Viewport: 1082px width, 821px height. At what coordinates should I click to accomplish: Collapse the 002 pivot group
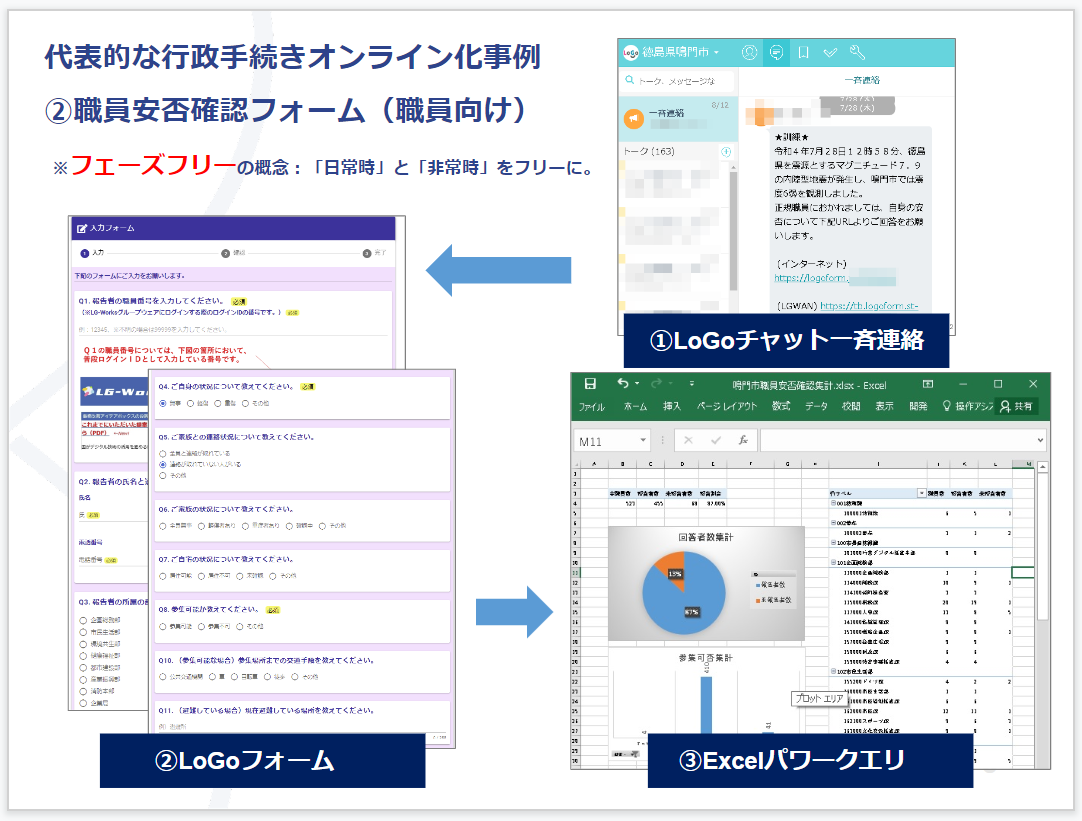(x=833, y=523)
